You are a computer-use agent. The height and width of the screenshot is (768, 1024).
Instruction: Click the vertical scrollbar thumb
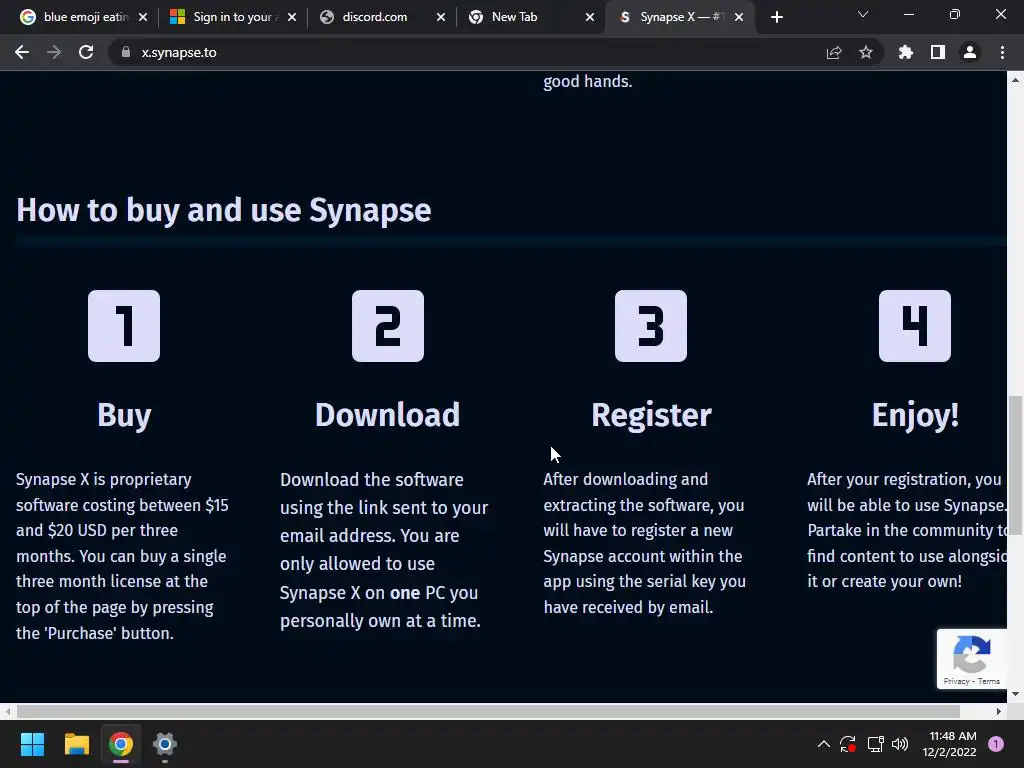coord(1015,465)
